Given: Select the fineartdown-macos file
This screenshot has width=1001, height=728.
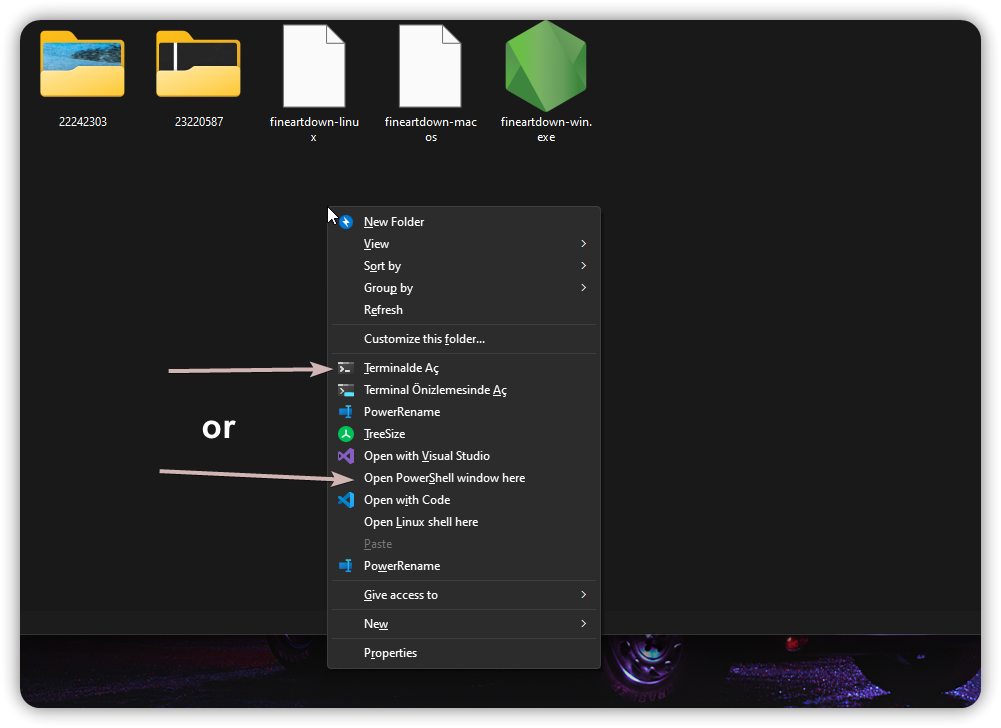Looking at the screenshot, I should click(430, 66).
